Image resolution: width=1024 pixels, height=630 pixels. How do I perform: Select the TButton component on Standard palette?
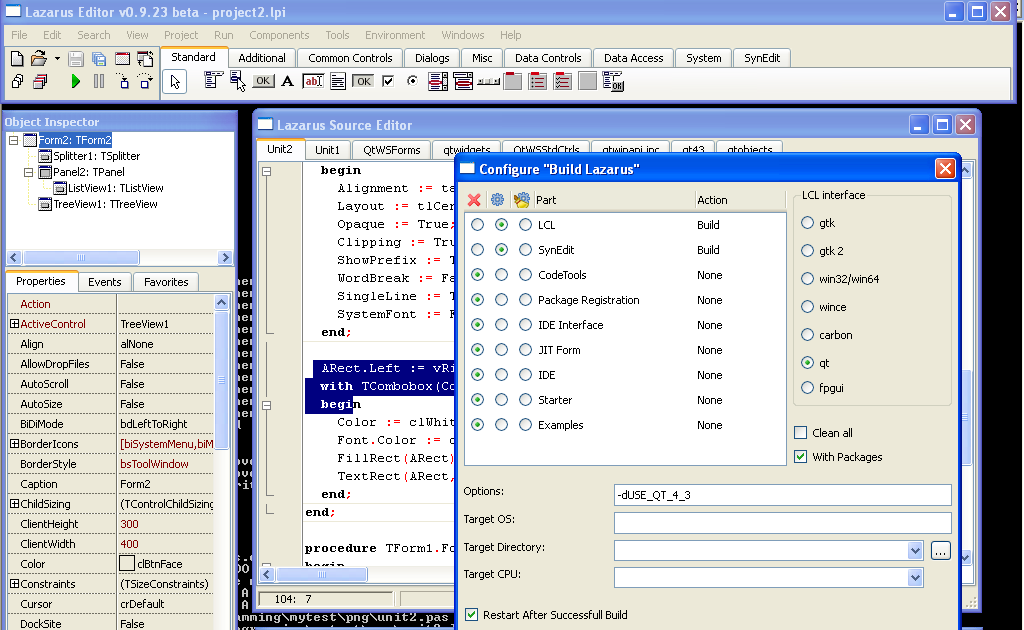pyautogui.click(x=262, y=81)
